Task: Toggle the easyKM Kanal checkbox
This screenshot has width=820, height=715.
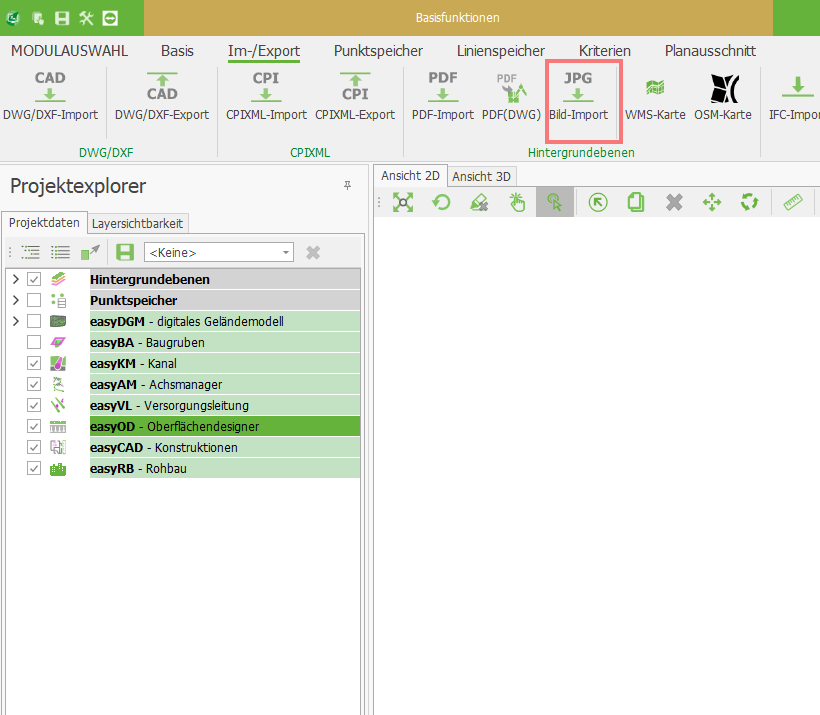Action: [34, 363]
